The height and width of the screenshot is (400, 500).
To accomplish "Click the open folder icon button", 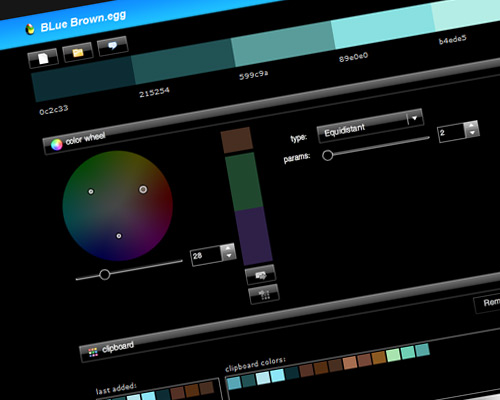I will point(78,52).
